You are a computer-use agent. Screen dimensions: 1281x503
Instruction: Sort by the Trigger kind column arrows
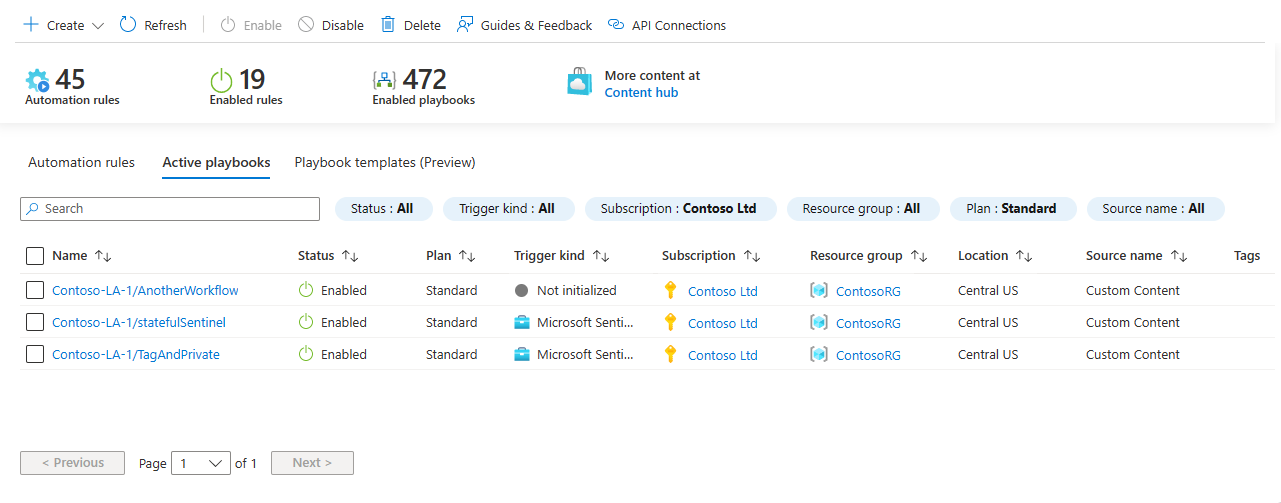(x=601, y=256)
